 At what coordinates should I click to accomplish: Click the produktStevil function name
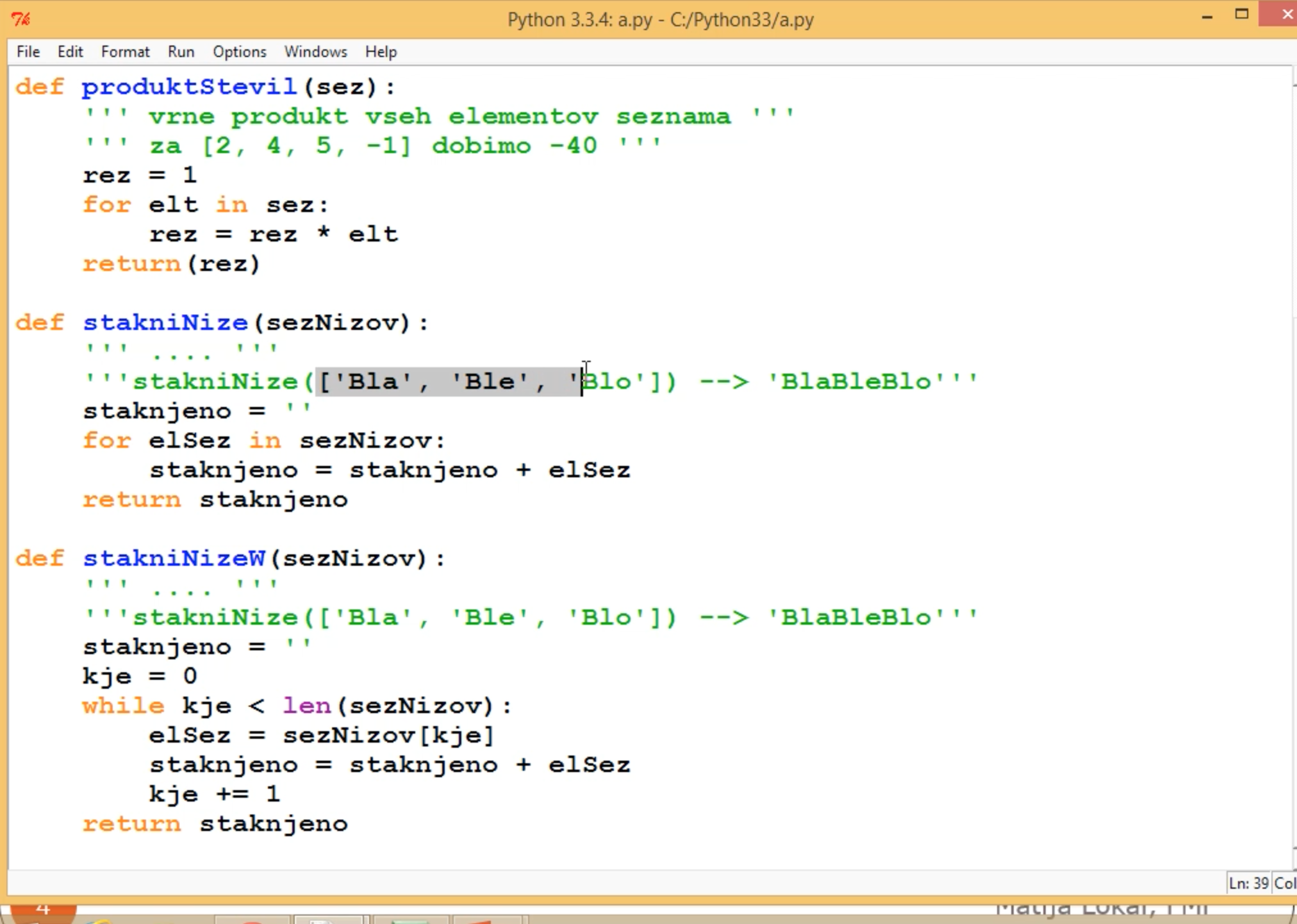[189, 87]
